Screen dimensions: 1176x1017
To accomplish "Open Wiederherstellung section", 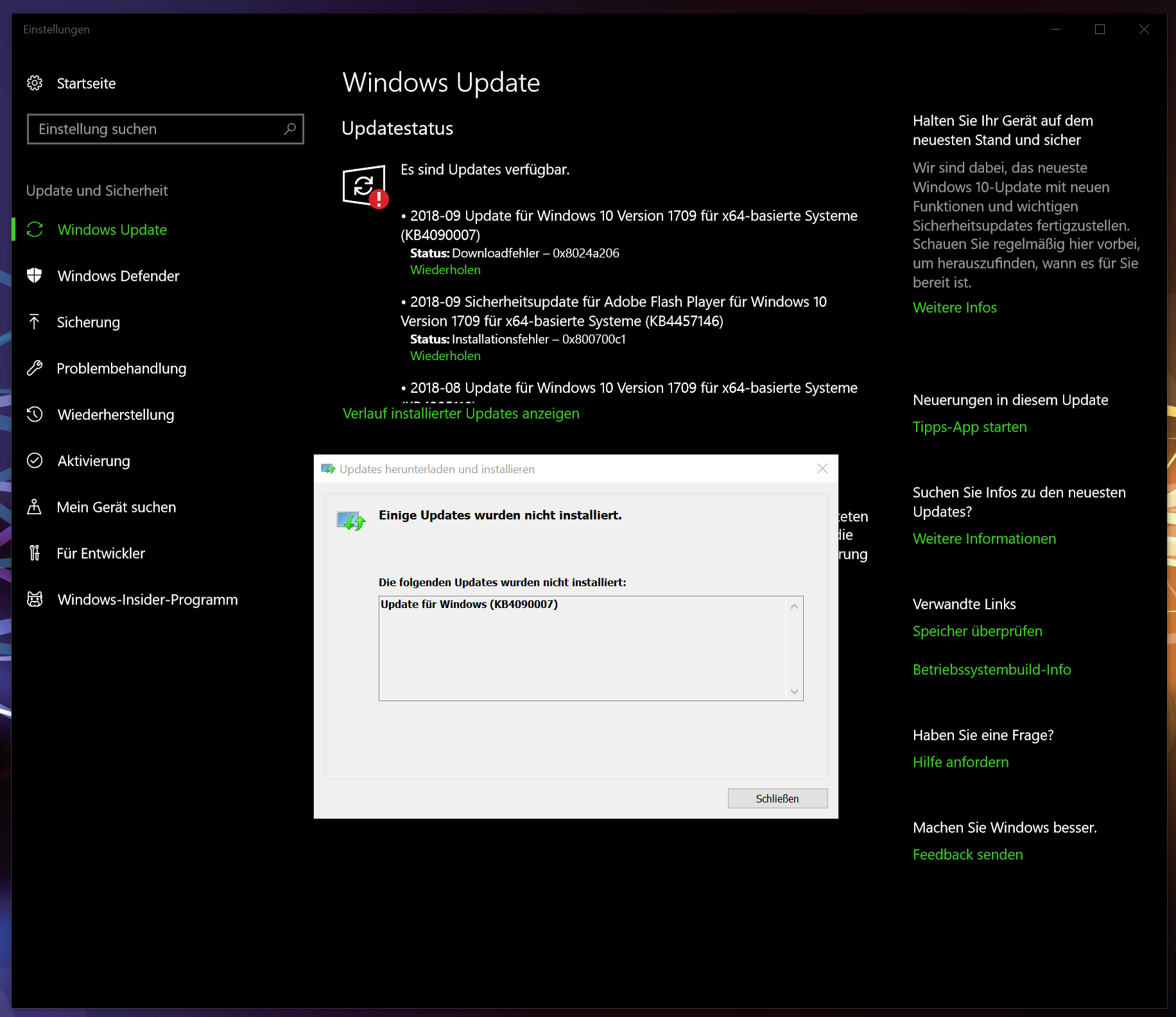I will tap(116, 415).
